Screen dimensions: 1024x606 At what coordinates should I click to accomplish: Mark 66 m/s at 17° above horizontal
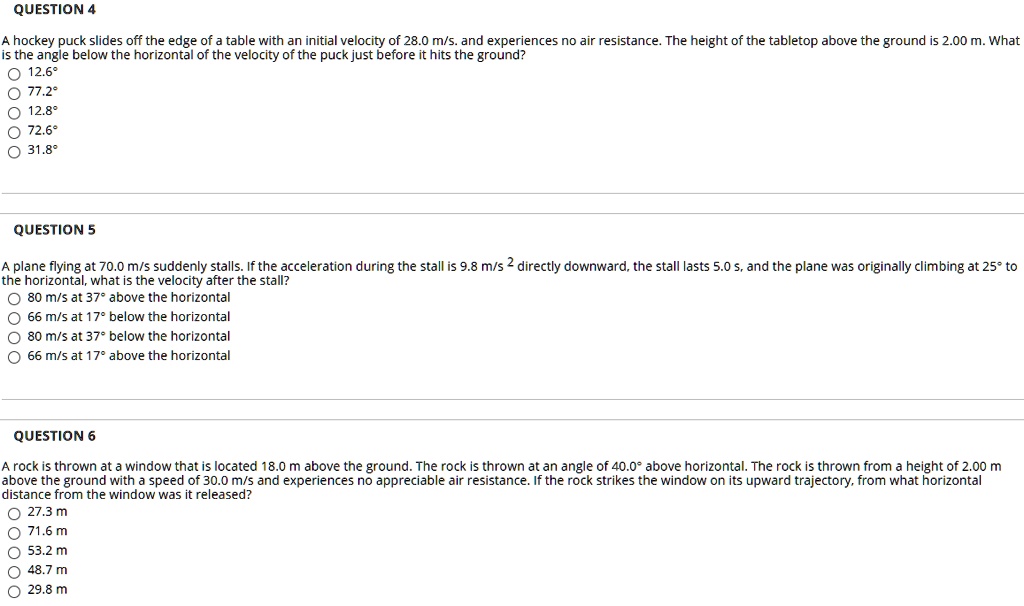tap(14, 356)
